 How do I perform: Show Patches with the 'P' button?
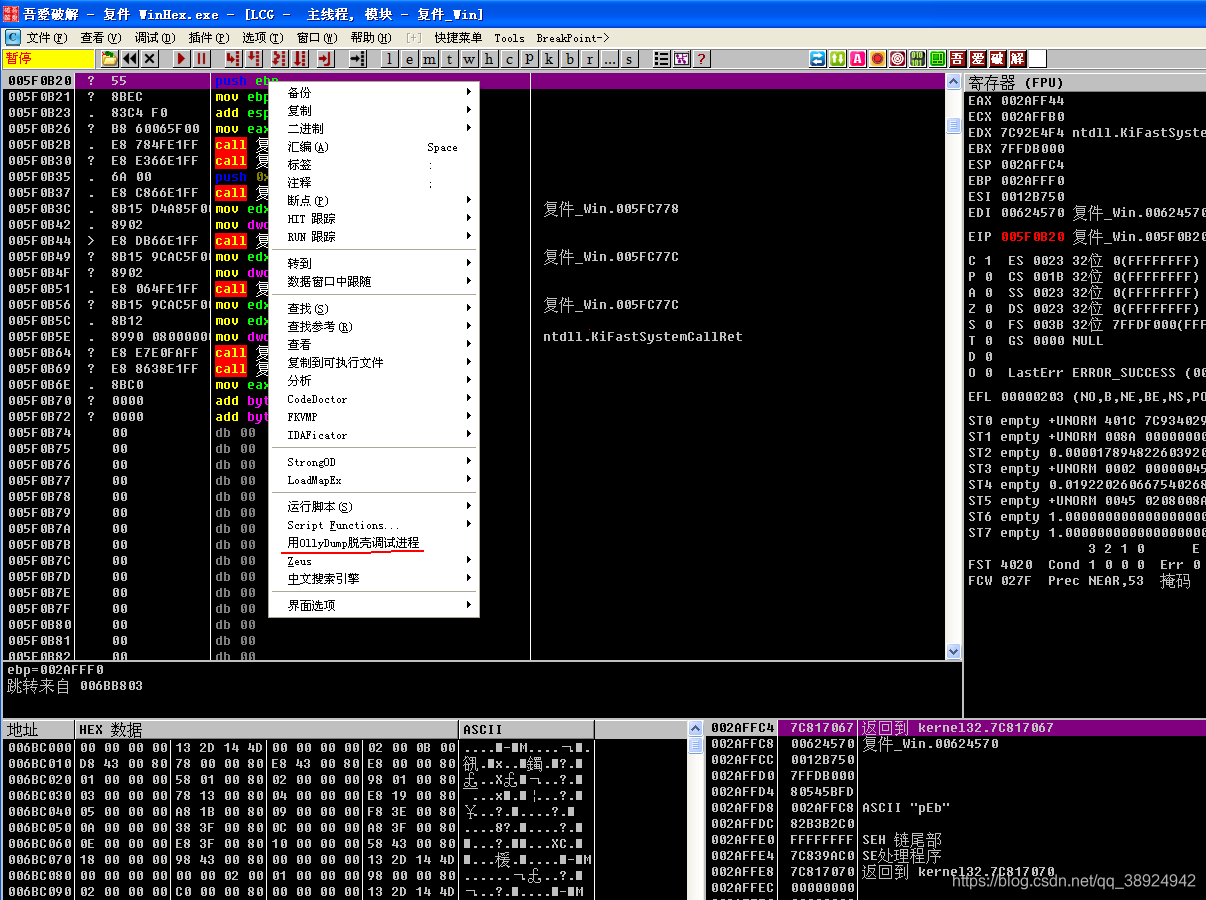[x=530, y=59]
